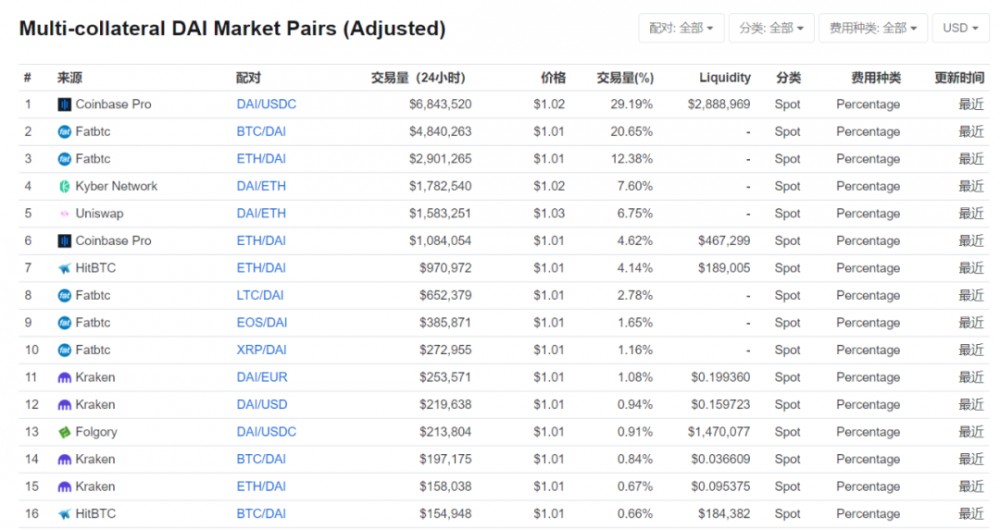Sort by the 价格 column header
The image size is (1000, 529).
(553, 77)
